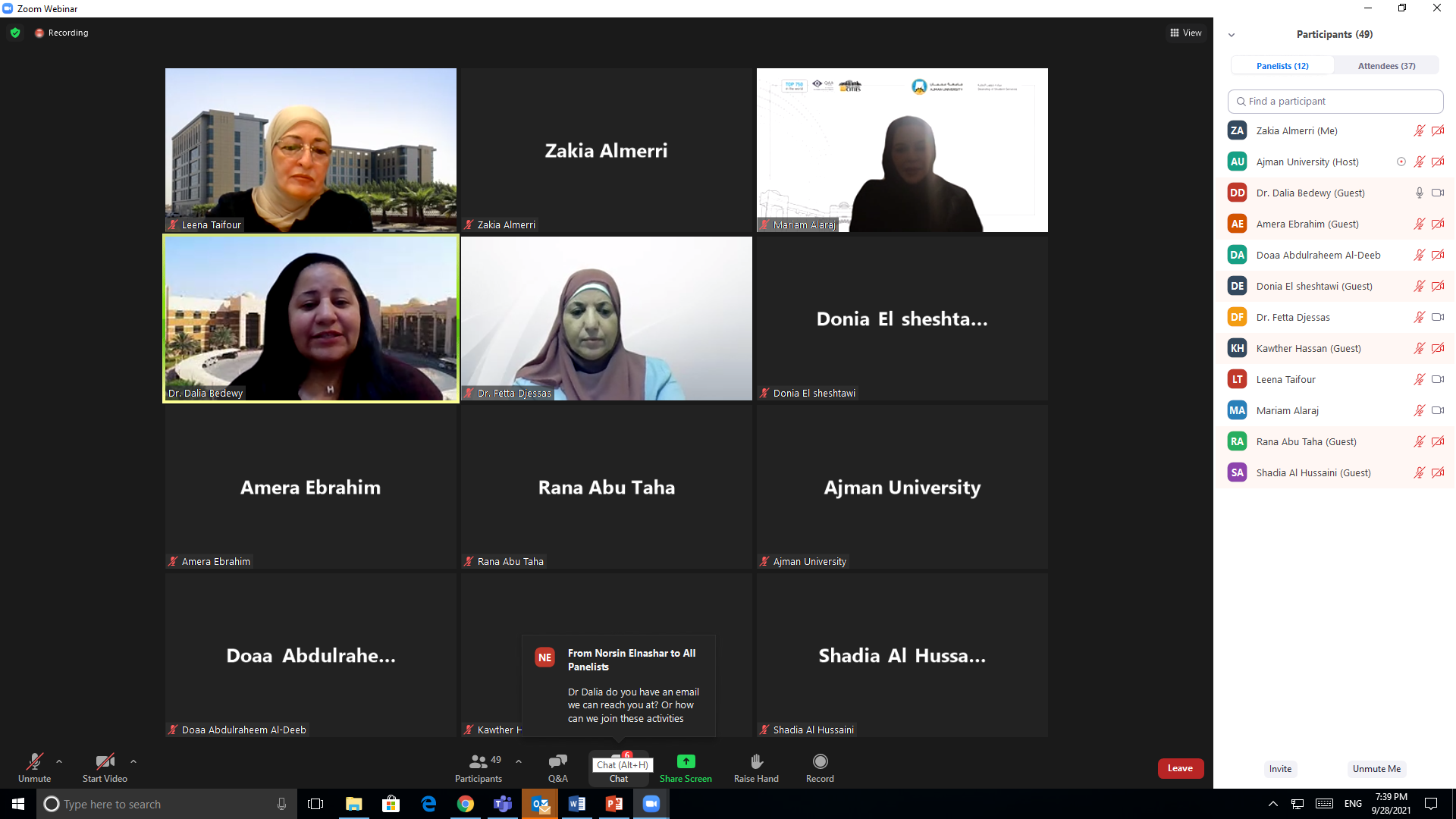Toggle Dr. Dalia Bedewy's microphone icon
The image size is (1456, 819).
click(1419, 193)
